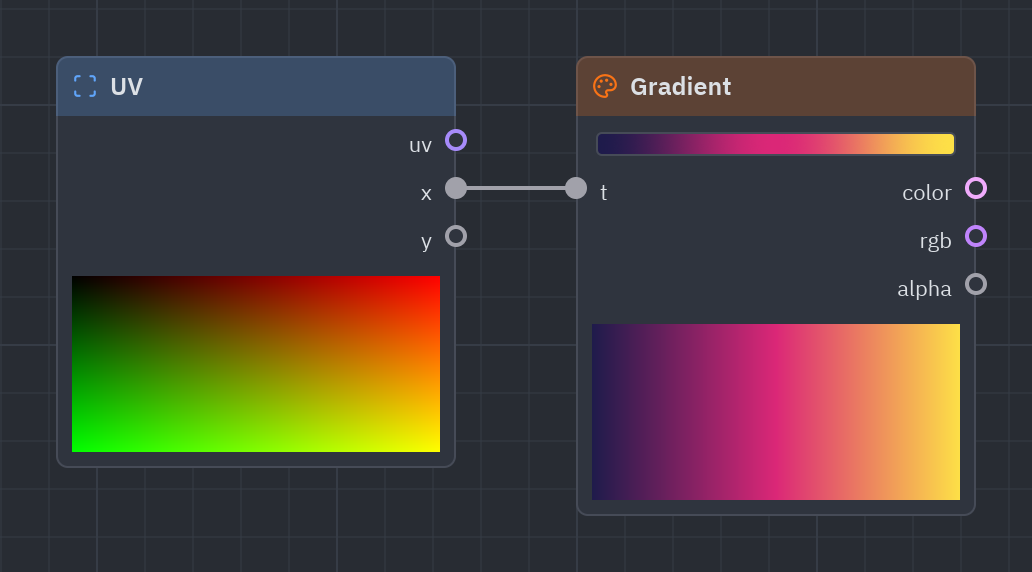Select the wire connecting x to t
The height and width of the screenshot is (572, 1032).
[x=516, y=188]
